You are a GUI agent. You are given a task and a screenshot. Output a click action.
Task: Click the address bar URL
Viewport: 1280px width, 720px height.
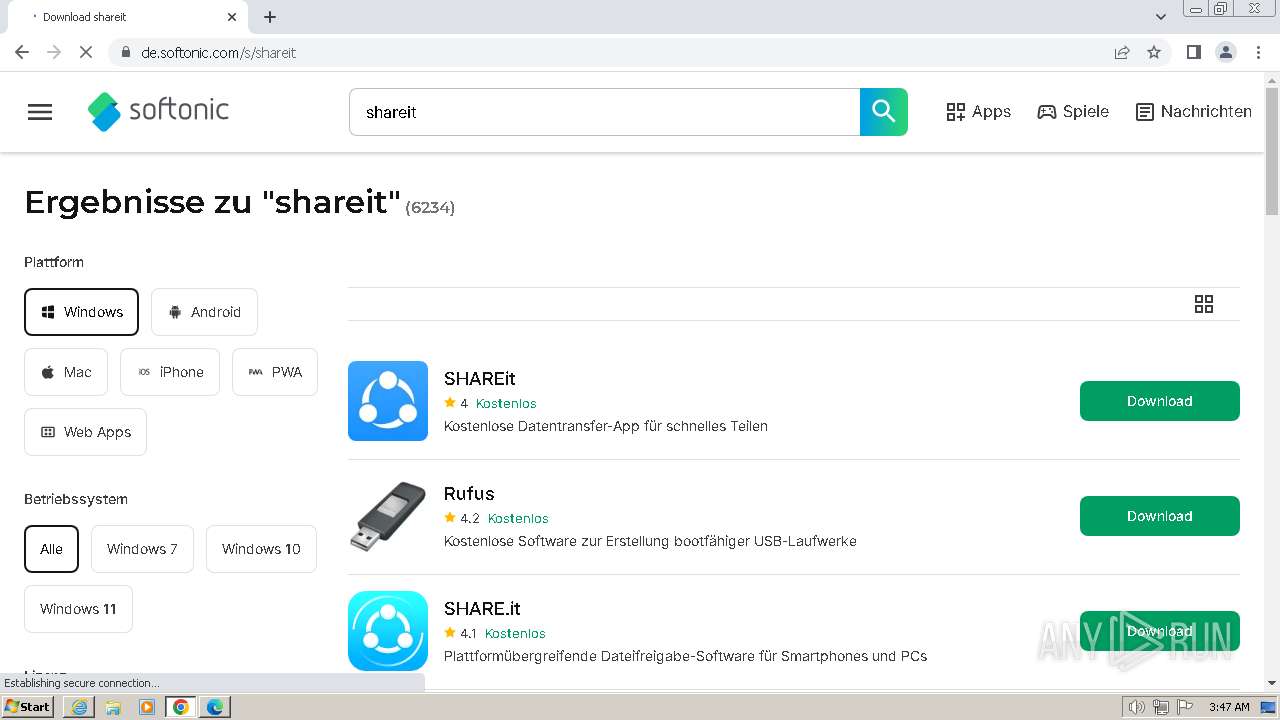(x=219, y=52)
